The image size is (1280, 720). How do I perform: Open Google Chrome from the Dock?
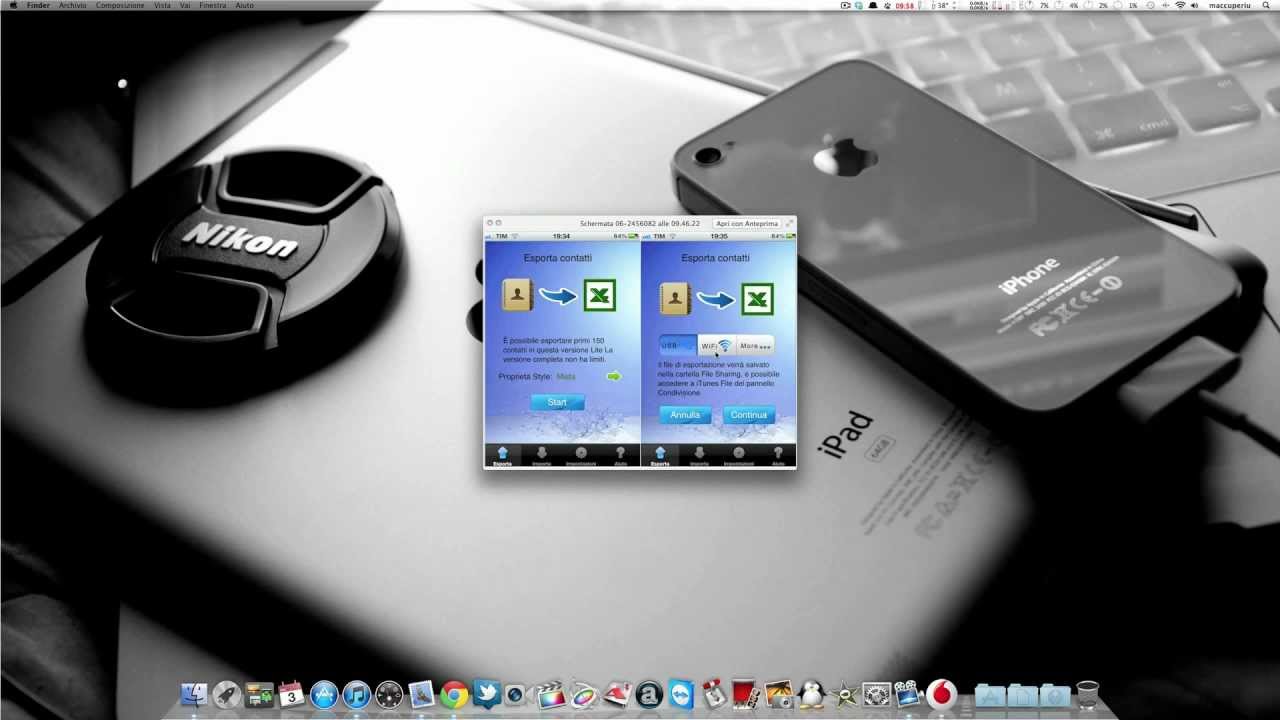coord(453,694)
